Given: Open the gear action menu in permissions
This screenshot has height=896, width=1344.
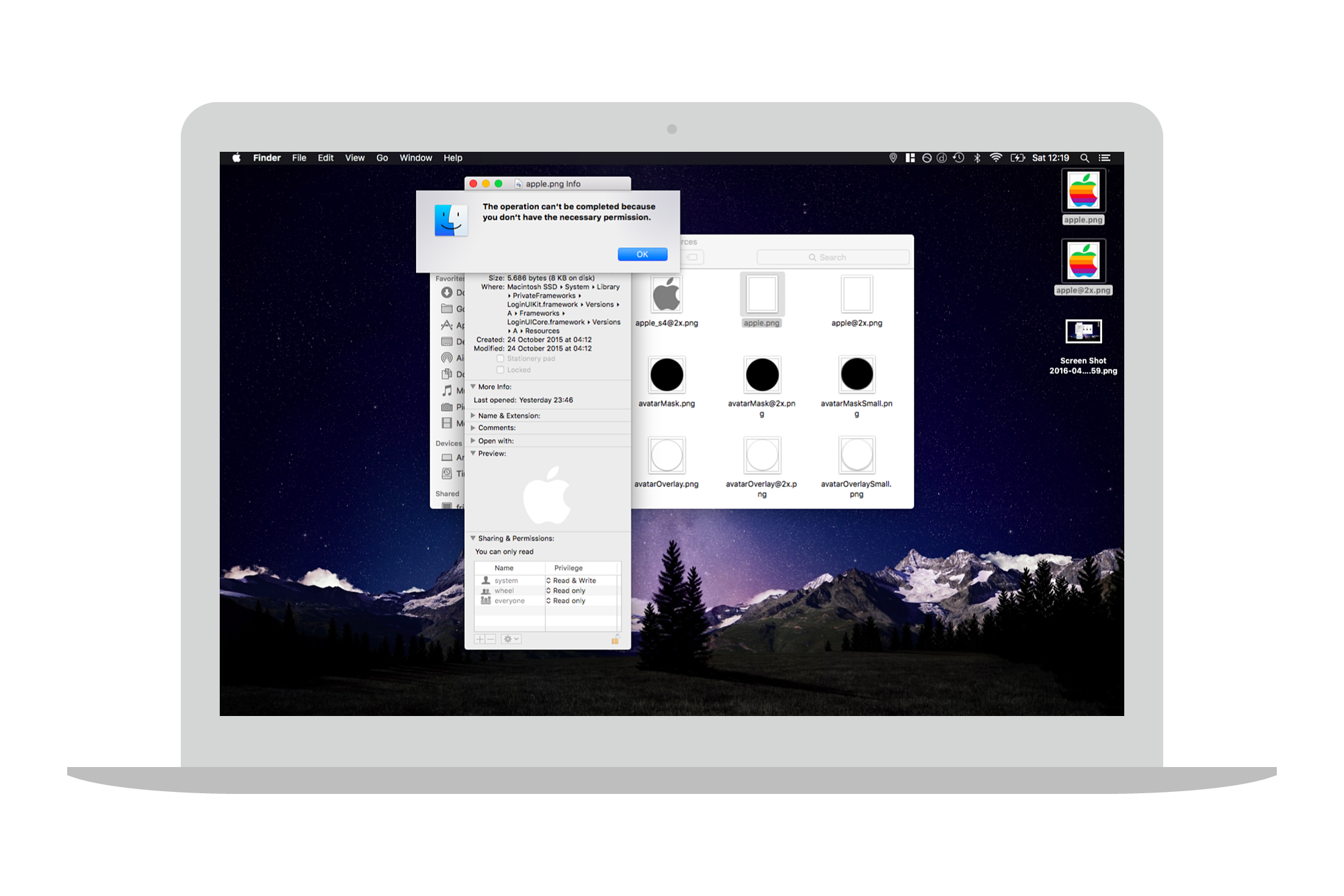Looking at the screenshot, I should (511, 639).
